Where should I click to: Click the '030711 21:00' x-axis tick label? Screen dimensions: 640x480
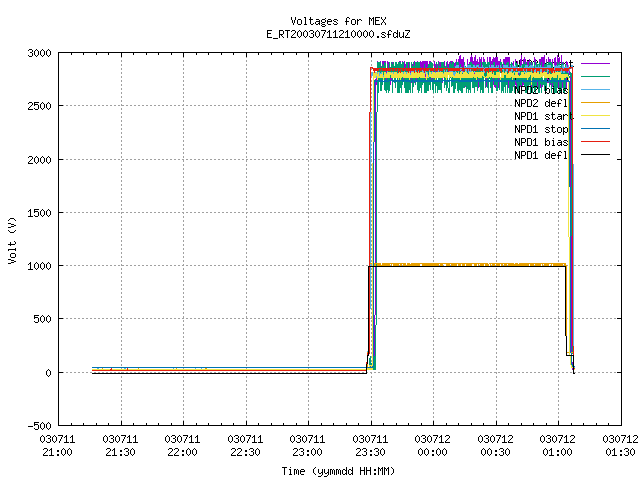pyautogui.click(x=58, y=446)
